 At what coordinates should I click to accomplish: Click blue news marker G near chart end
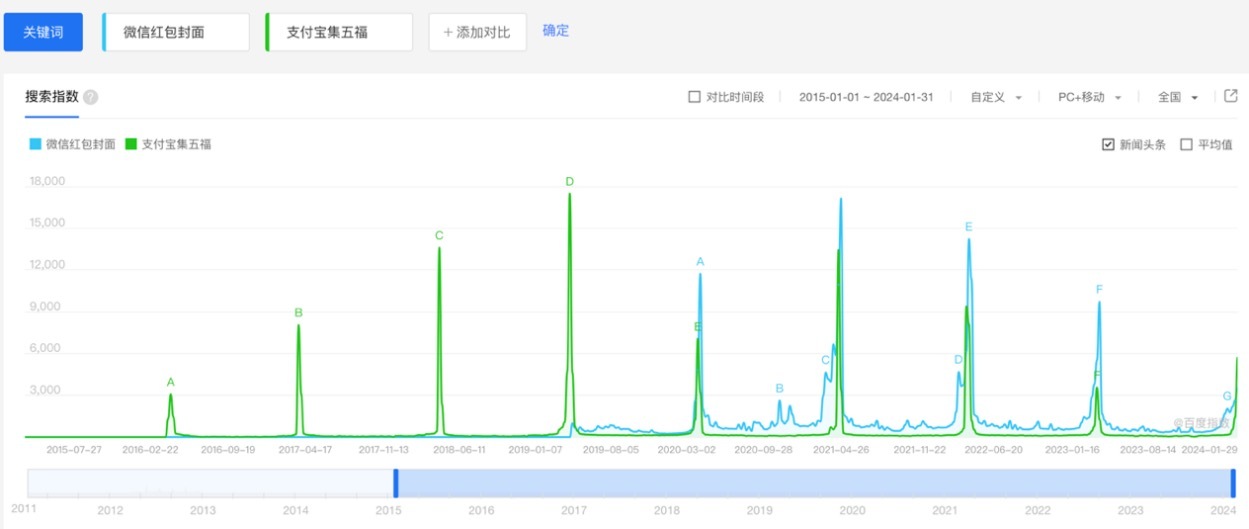pos(1227,396)
